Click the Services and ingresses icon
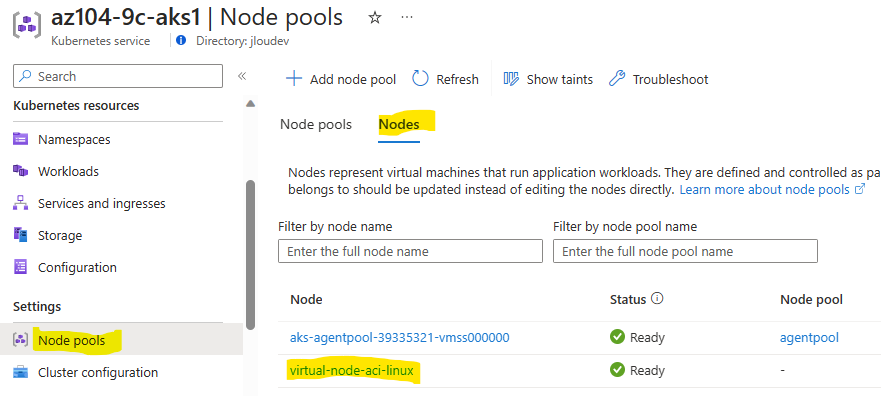This screenshot has height=396, width=881. 20,203
